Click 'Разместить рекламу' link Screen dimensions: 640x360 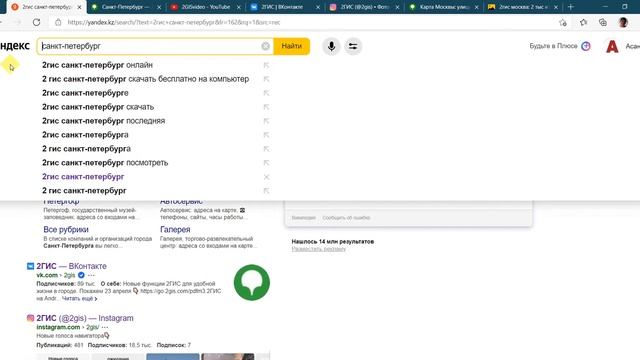point(318,249)
